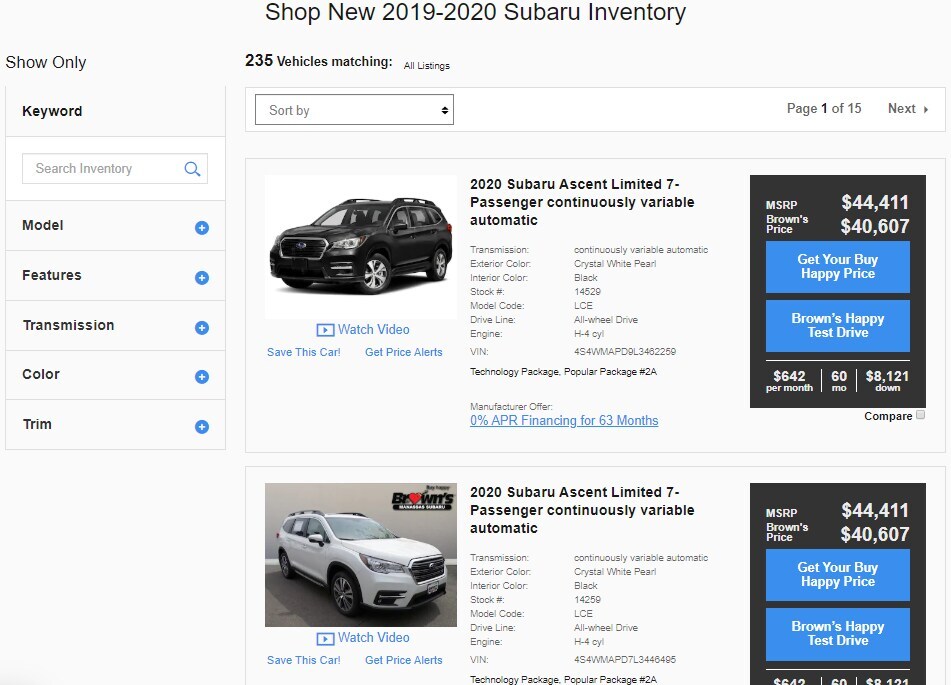Open the Transmission filter section

[x=115, y=326]
